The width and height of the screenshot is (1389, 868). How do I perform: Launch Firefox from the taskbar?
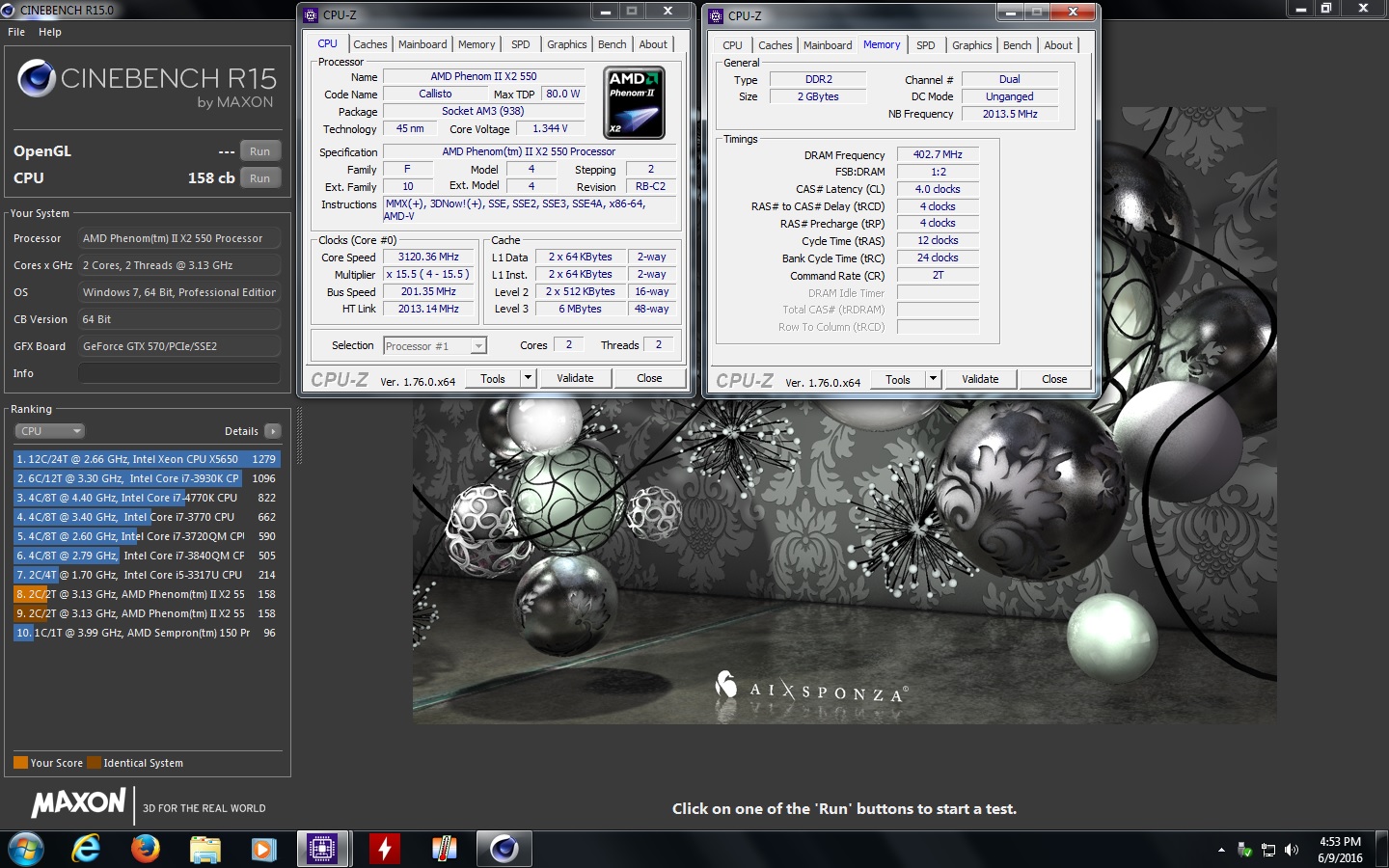(x=146, y=850)
